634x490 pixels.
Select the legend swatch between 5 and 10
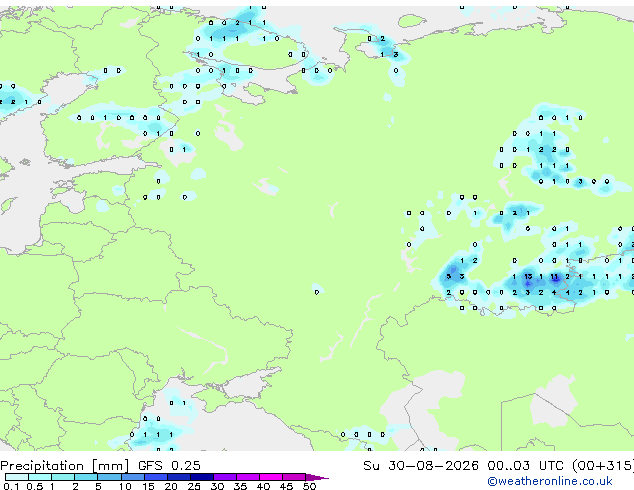click(109, 477)
